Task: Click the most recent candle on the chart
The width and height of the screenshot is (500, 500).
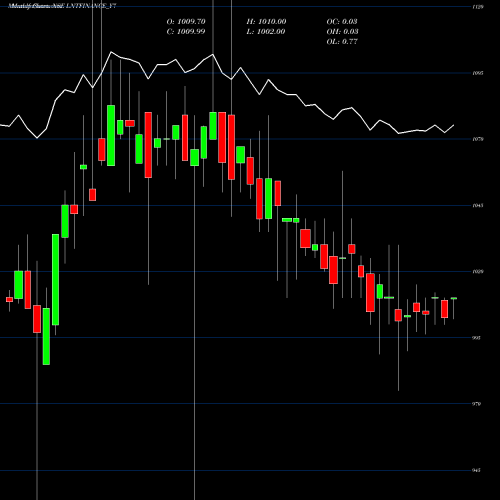Action: coord(454,298)
